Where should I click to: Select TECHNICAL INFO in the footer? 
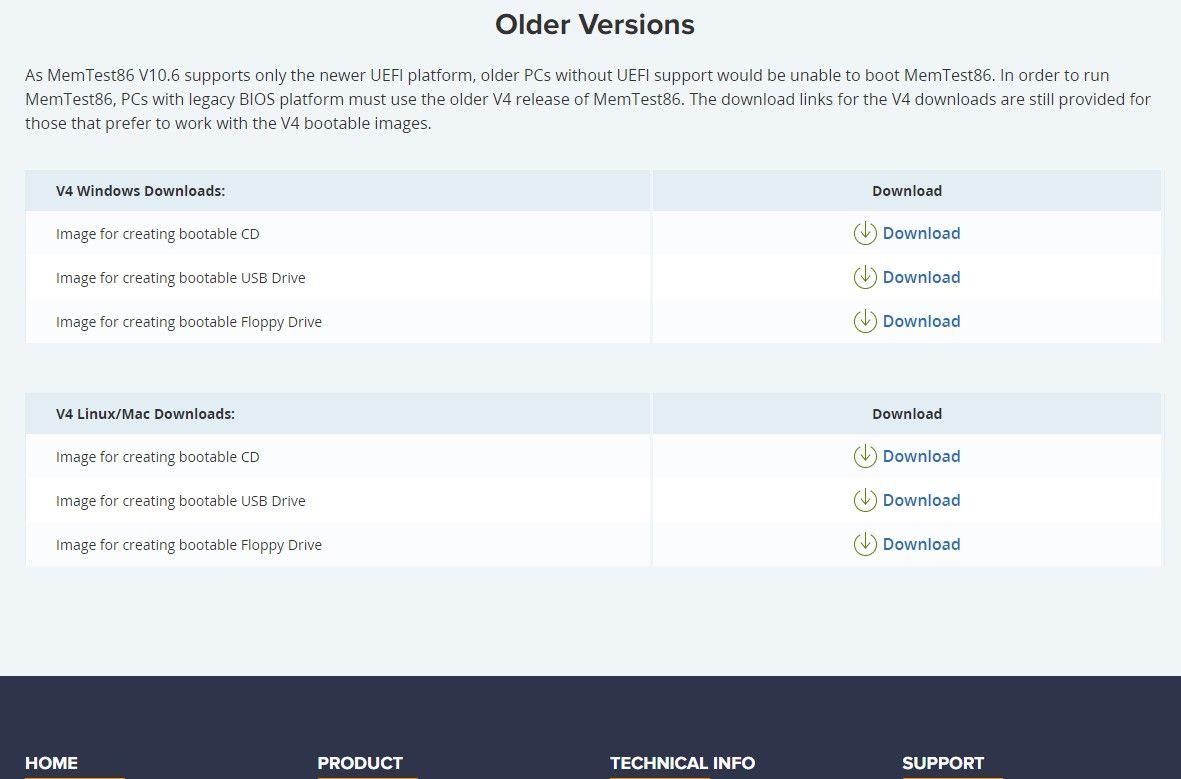click(682, 763)
